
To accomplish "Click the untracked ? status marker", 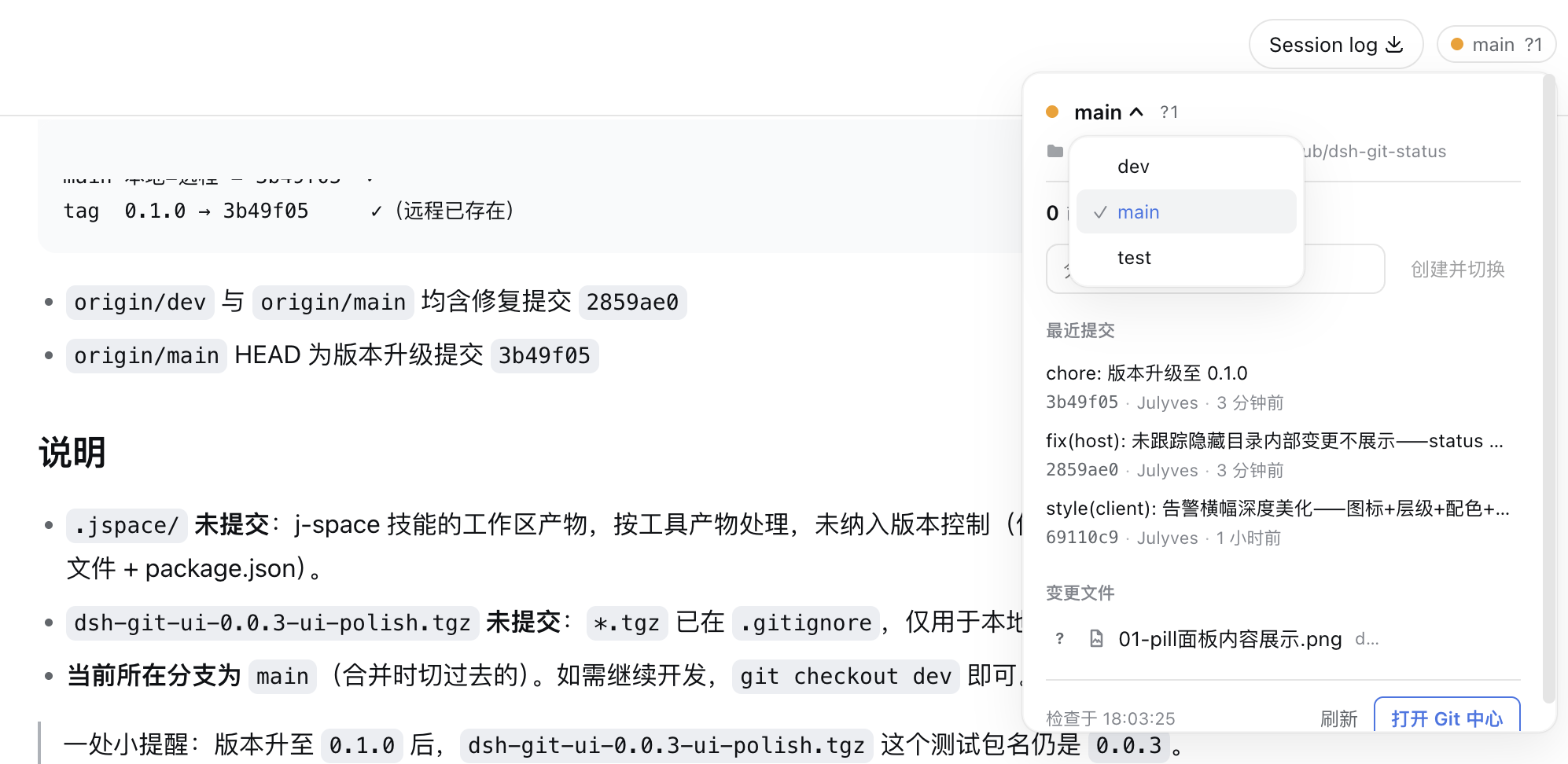I will coord(1060,639).
